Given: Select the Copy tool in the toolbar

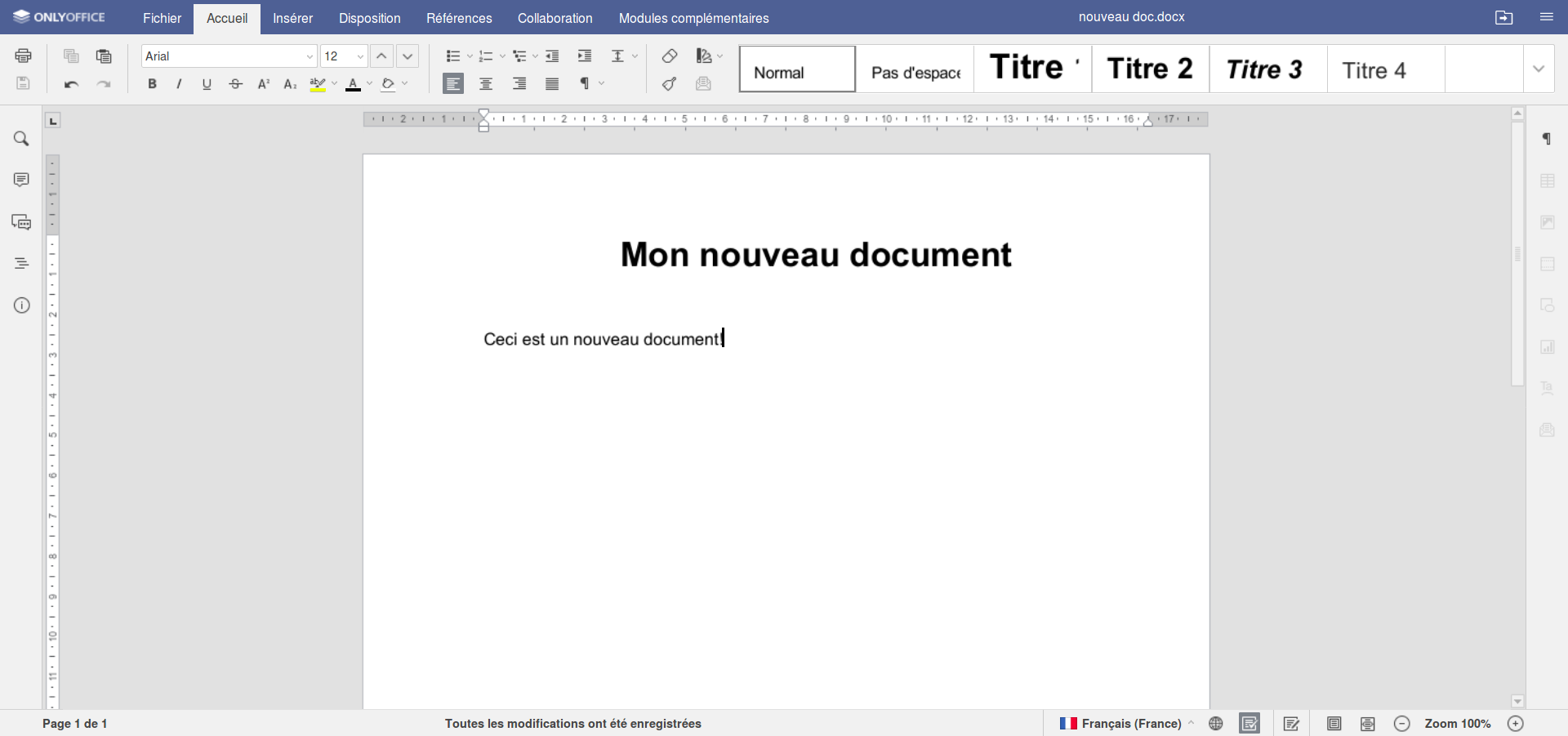Looking at the screenshot, I should click(71, 56).
